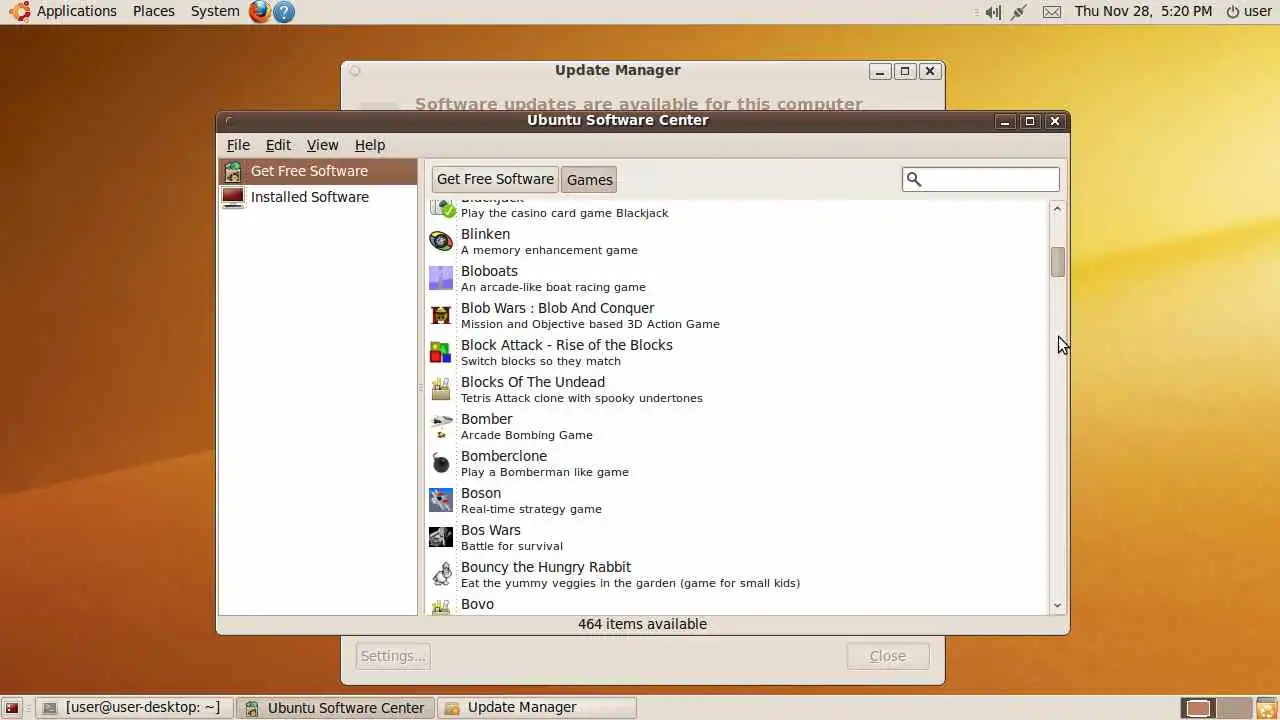Select Update Manager in the taskbar
1280x720 pixels.
[x=537, y=708]
